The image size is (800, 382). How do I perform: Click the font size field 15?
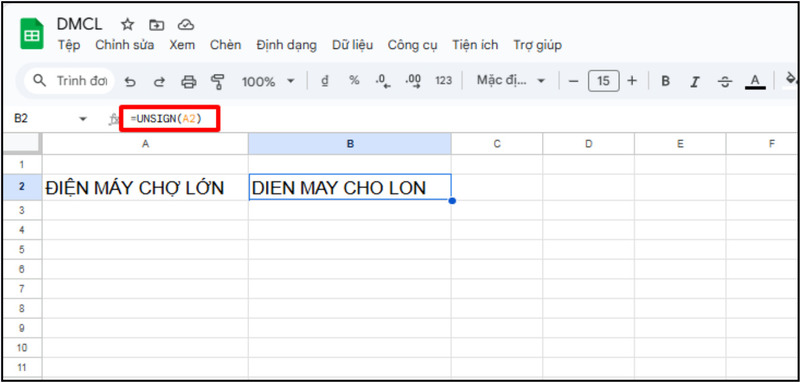[604, 81]
